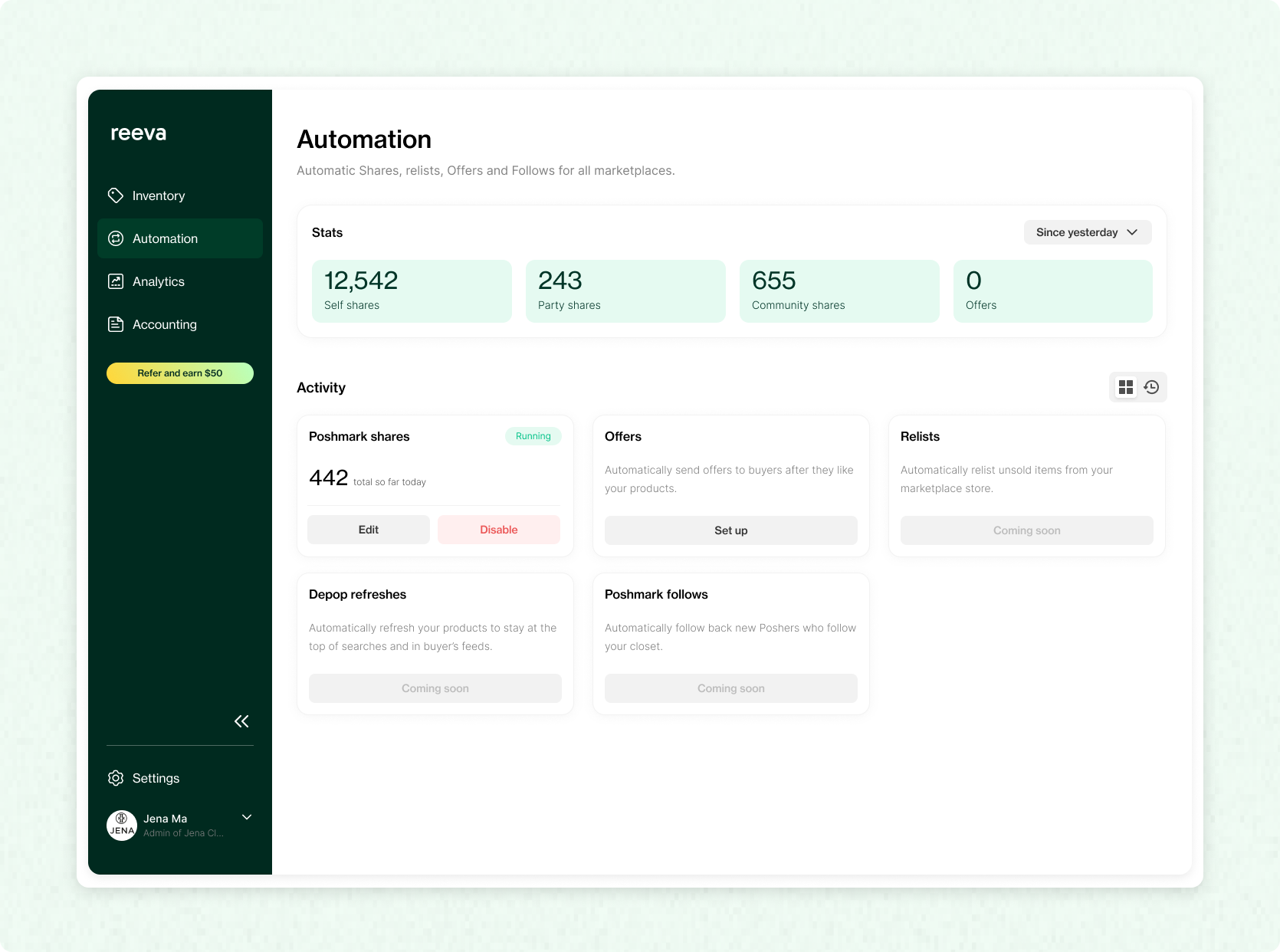Open Settings from sidebar

tap(180, 778)
